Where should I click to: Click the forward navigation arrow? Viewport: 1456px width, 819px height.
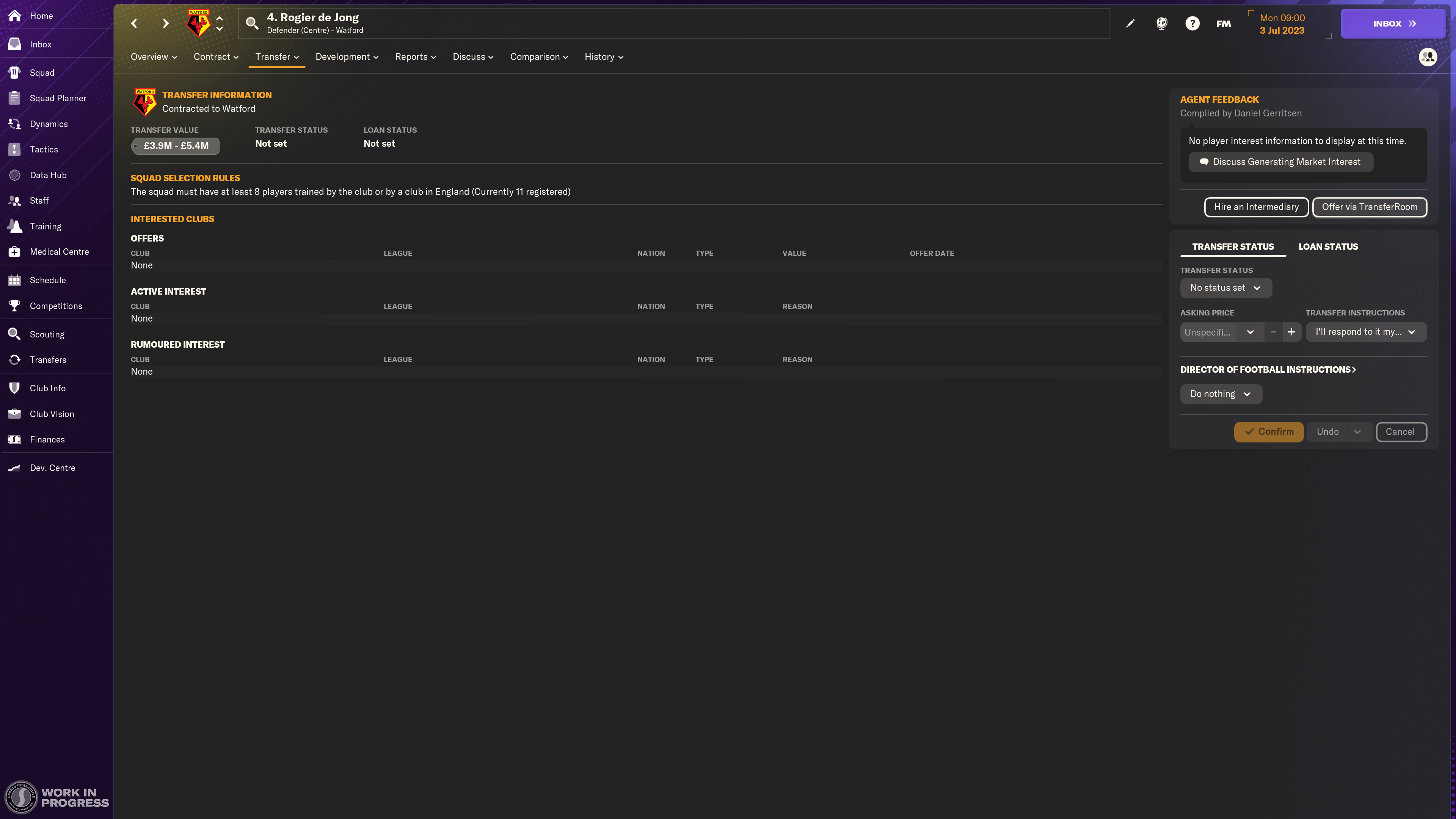165,23
